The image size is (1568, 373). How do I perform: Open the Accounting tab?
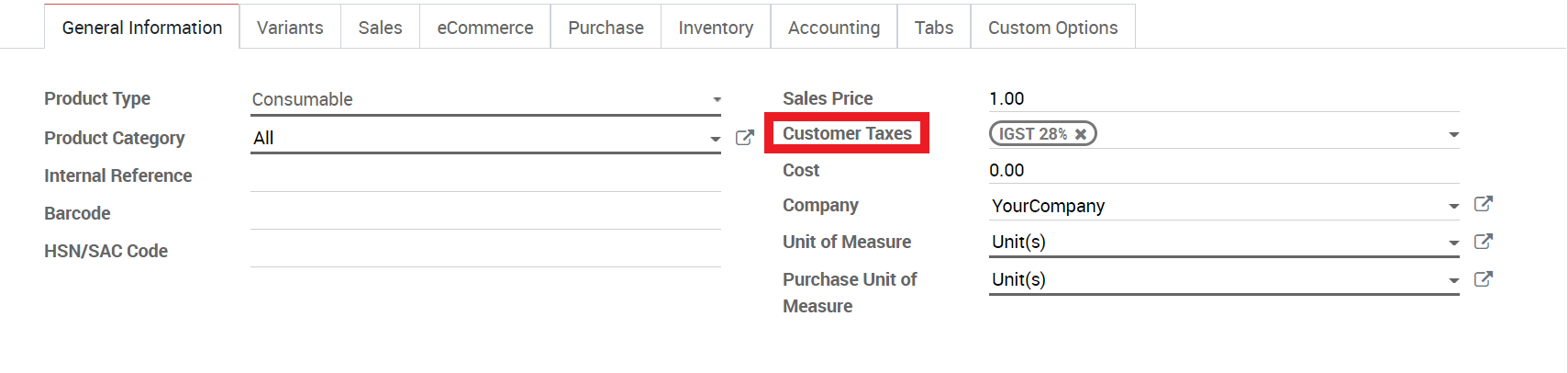(834, 28)
